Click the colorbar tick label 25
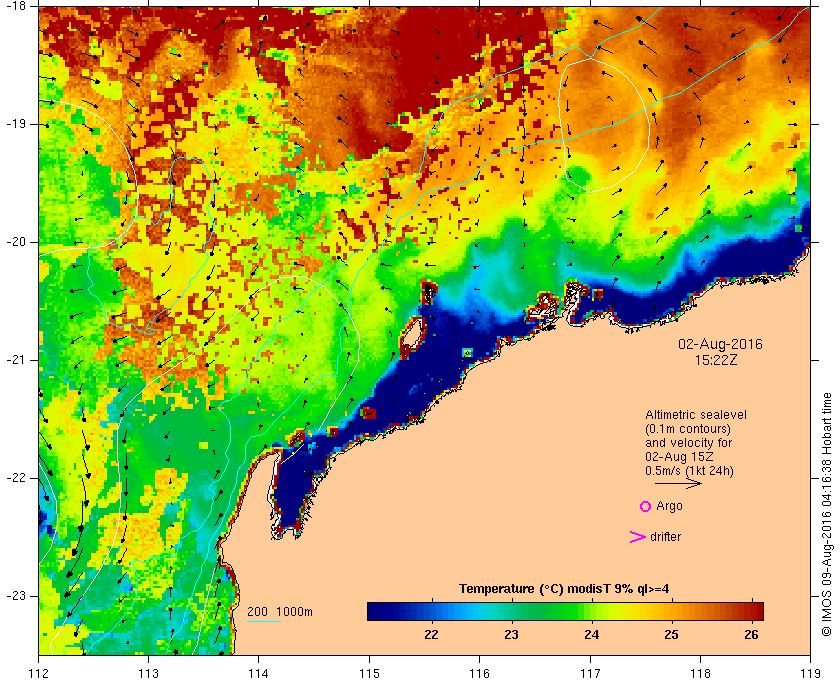This screenshot has width=840, height=680. 671,635
